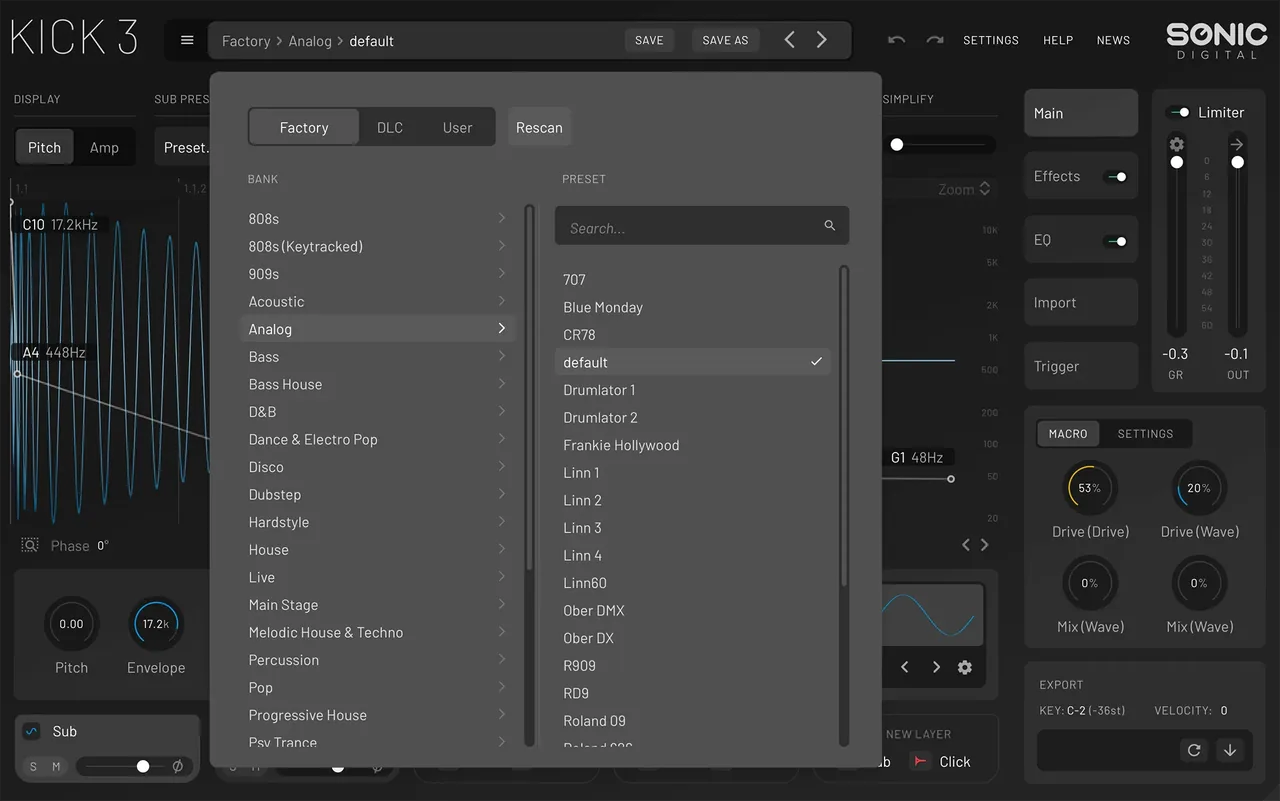Switch to the DLC tab
Image resolution: width=1280 pixels, height=801 pixels.
(x=390, y=128)
